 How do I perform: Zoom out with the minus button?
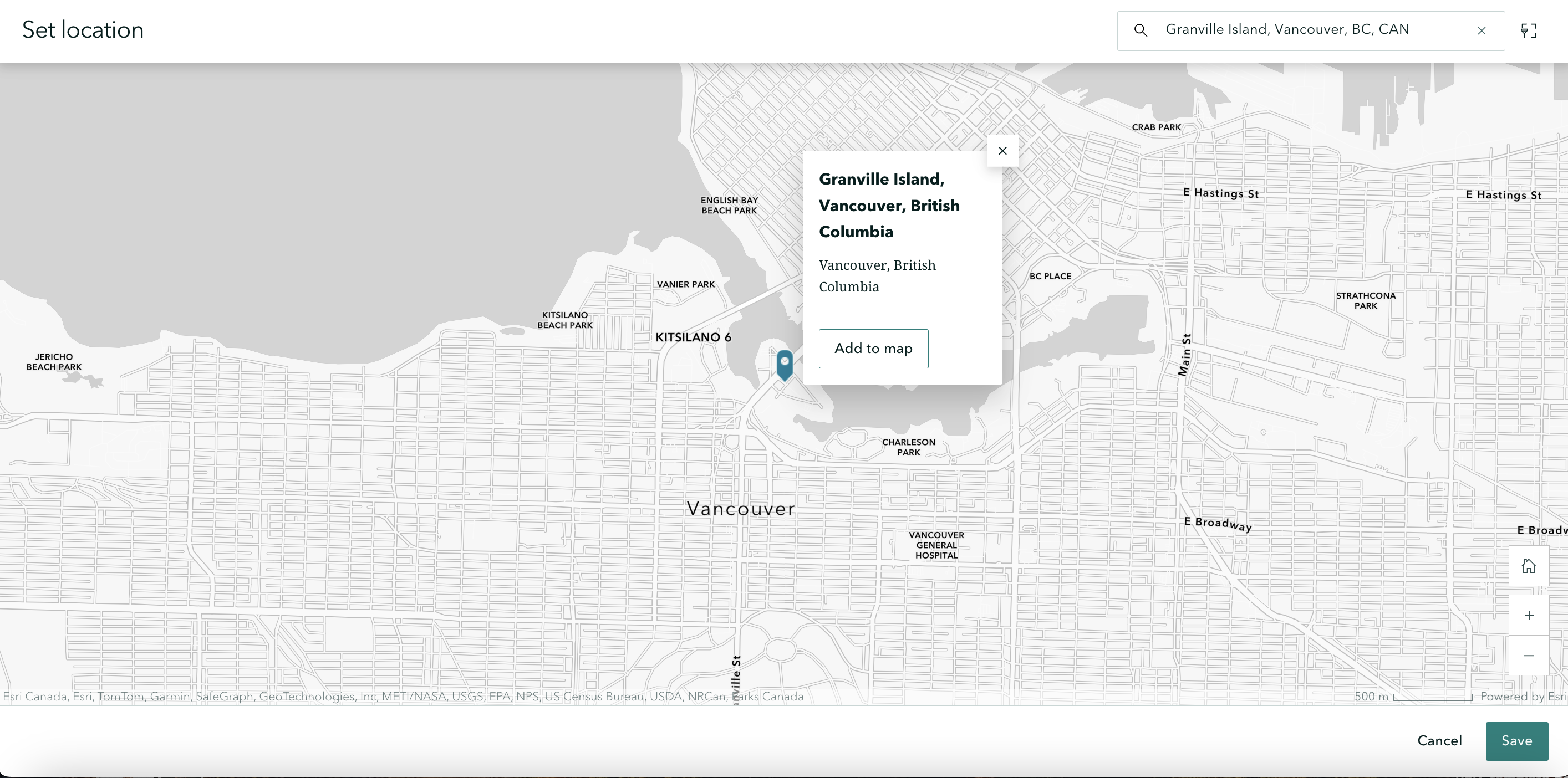(1529, 655)
